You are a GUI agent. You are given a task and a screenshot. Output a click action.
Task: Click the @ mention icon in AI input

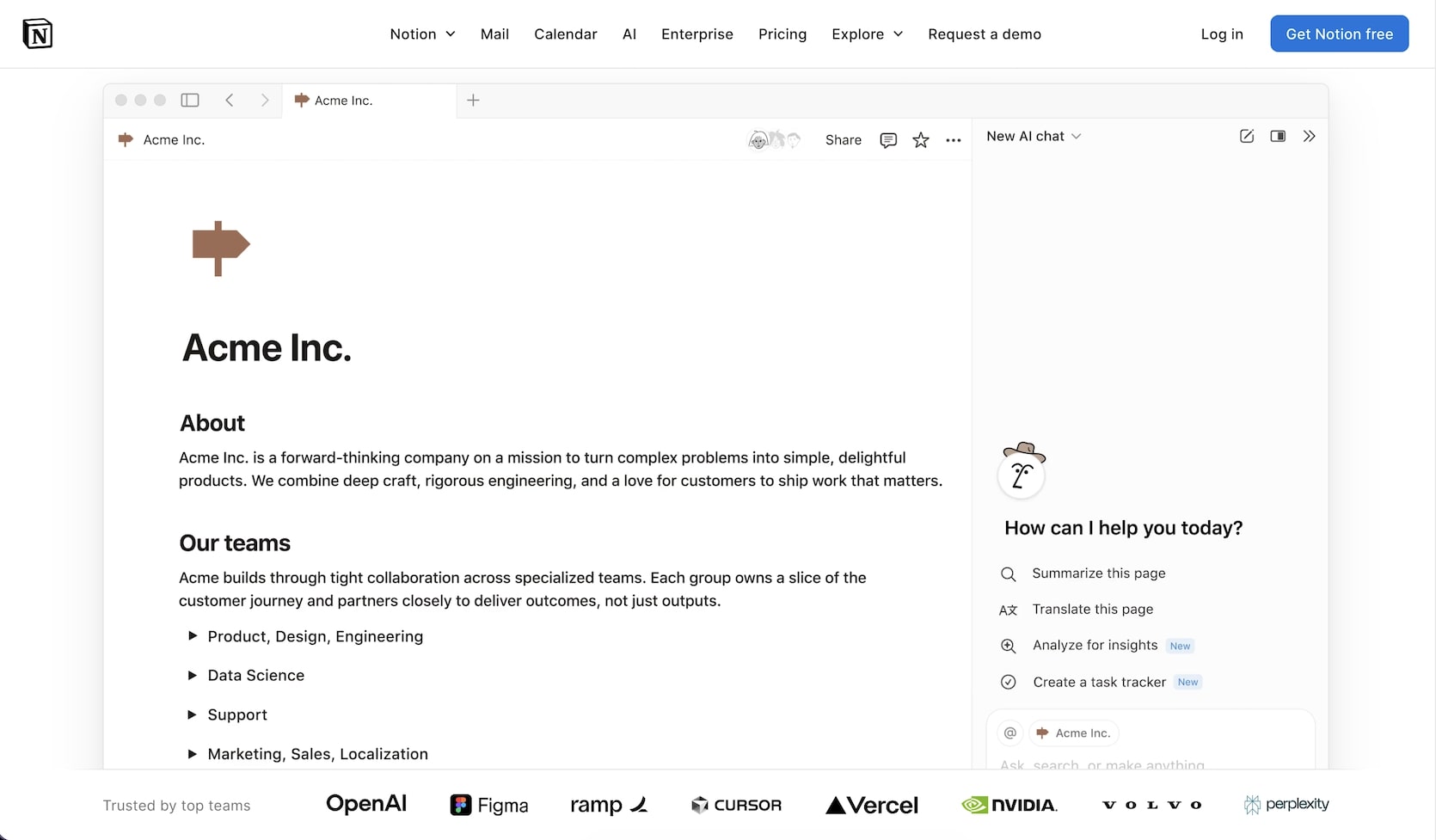(1009, 733)
